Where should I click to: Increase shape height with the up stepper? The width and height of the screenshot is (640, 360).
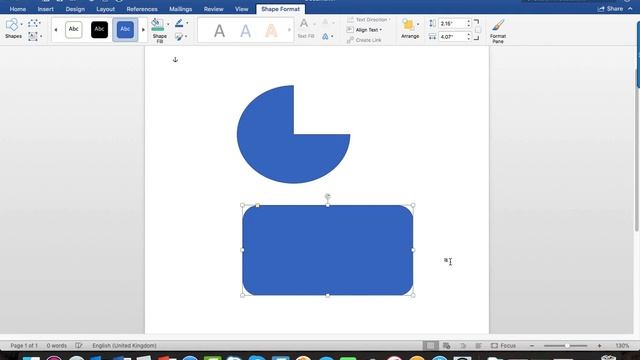[469, 21]
